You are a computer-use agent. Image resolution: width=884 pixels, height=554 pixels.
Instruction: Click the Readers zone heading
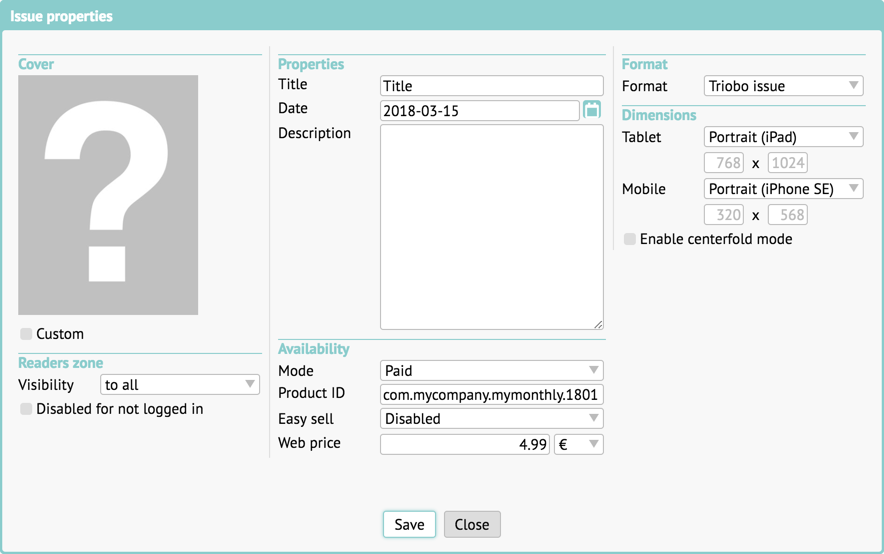tap(60, 362)
